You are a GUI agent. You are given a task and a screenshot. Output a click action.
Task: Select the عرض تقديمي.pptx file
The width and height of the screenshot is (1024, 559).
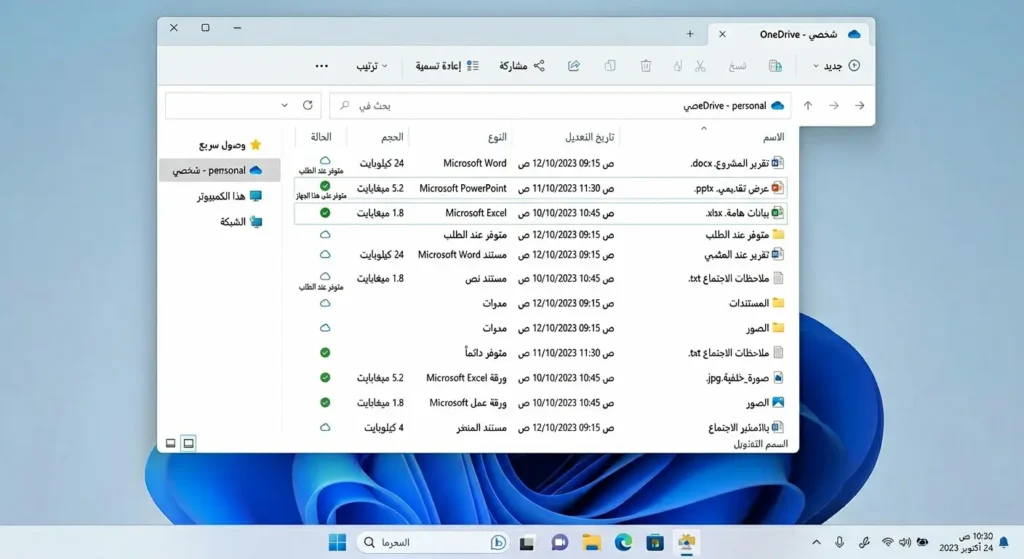(540, 188)
